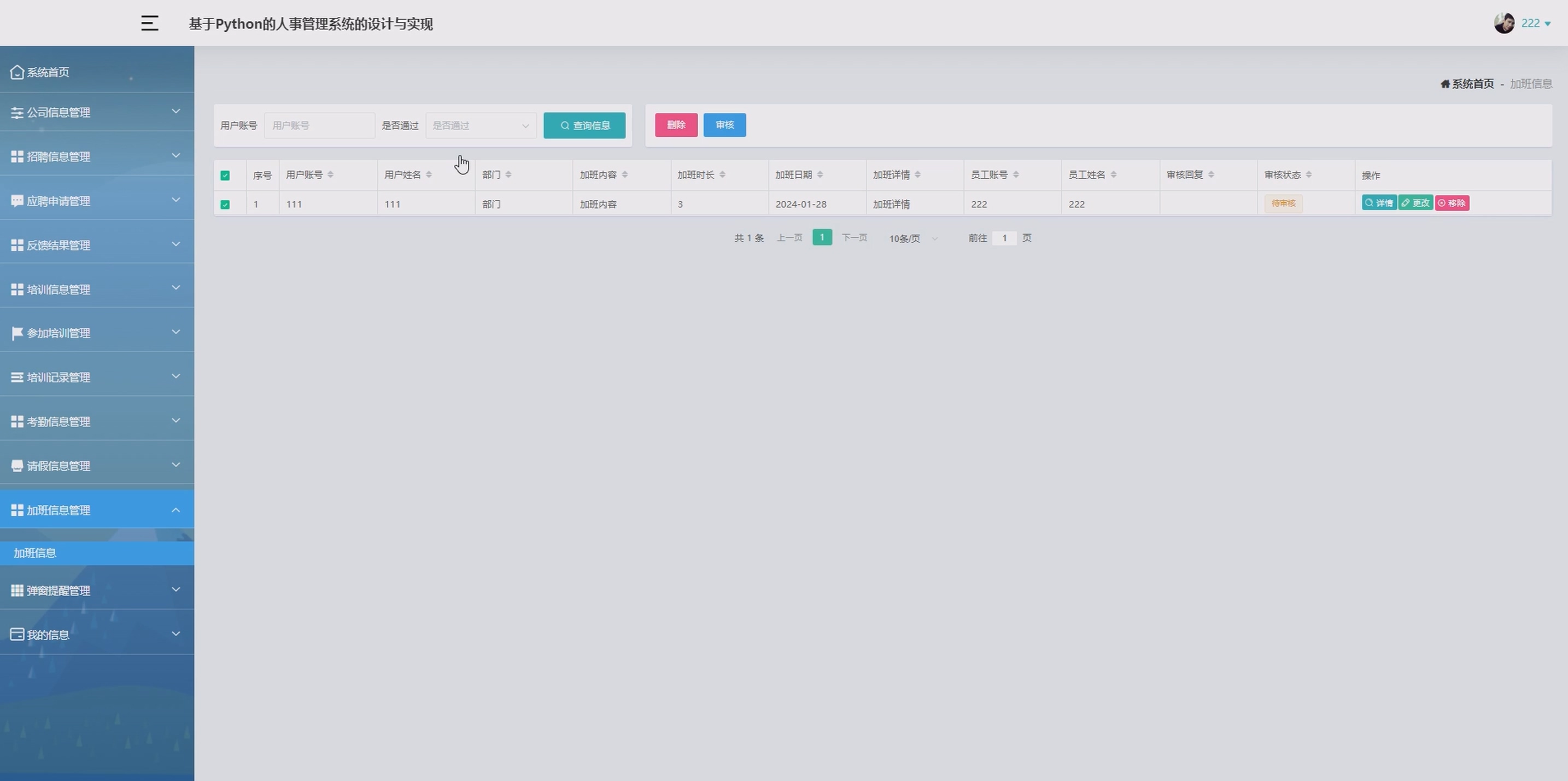Toggle the hamburger sidebar collapse icon
Viewport: 1568px width, 781px height.
click(x=150, y=23)
